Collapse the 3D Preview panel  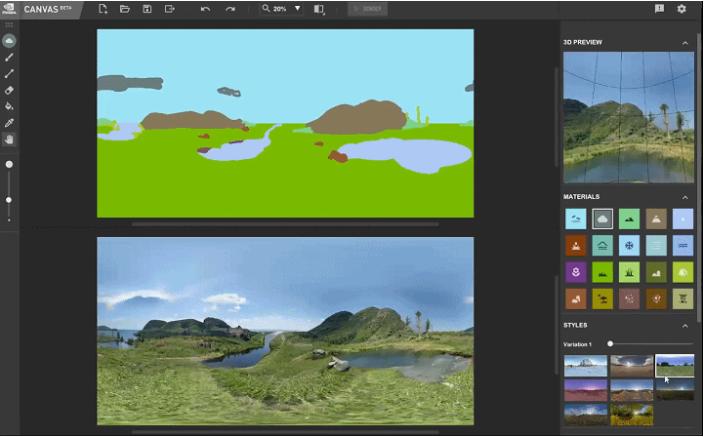(x=685, y=43)
